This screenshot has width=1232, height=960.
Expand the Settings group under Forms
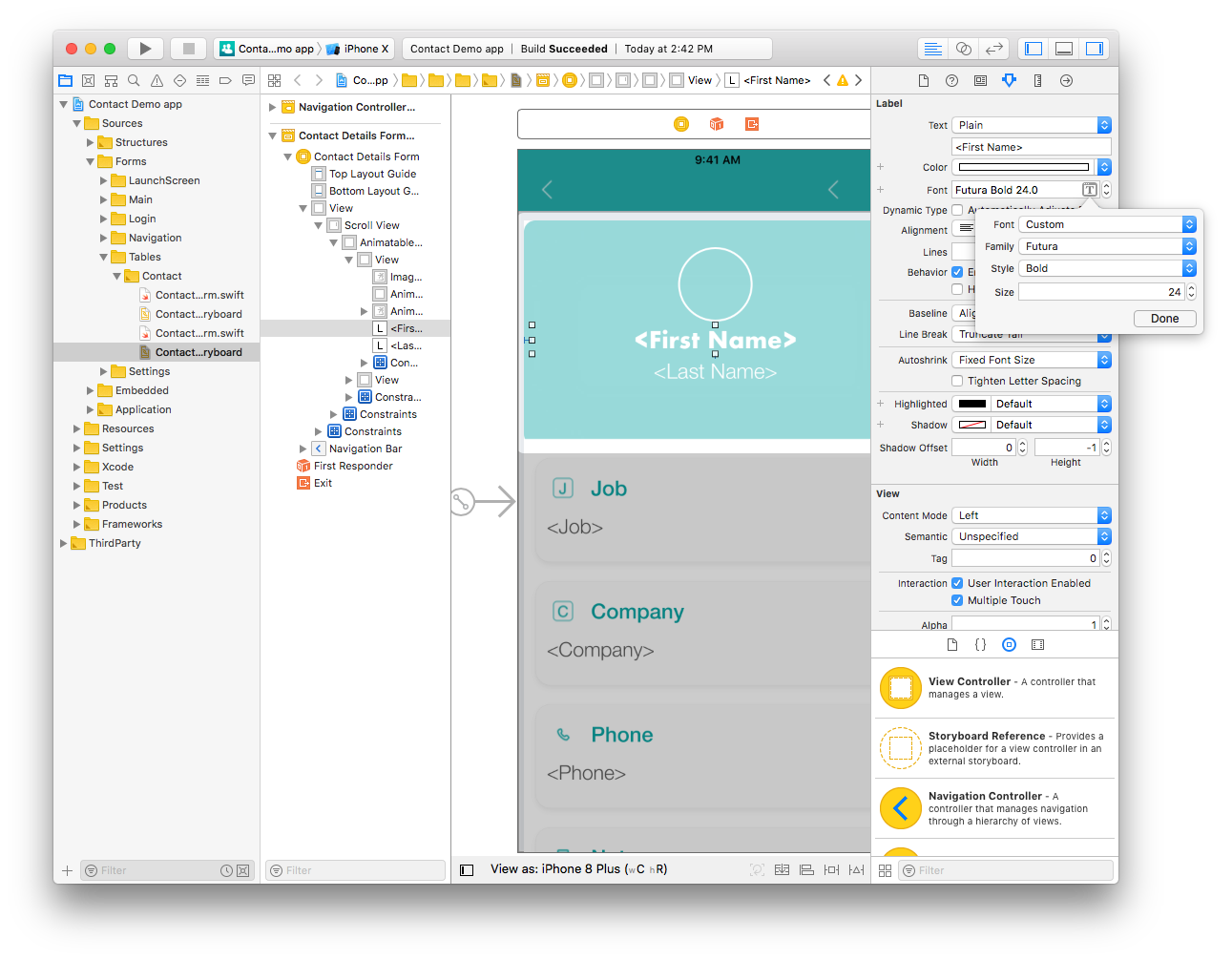coord(103,371)
